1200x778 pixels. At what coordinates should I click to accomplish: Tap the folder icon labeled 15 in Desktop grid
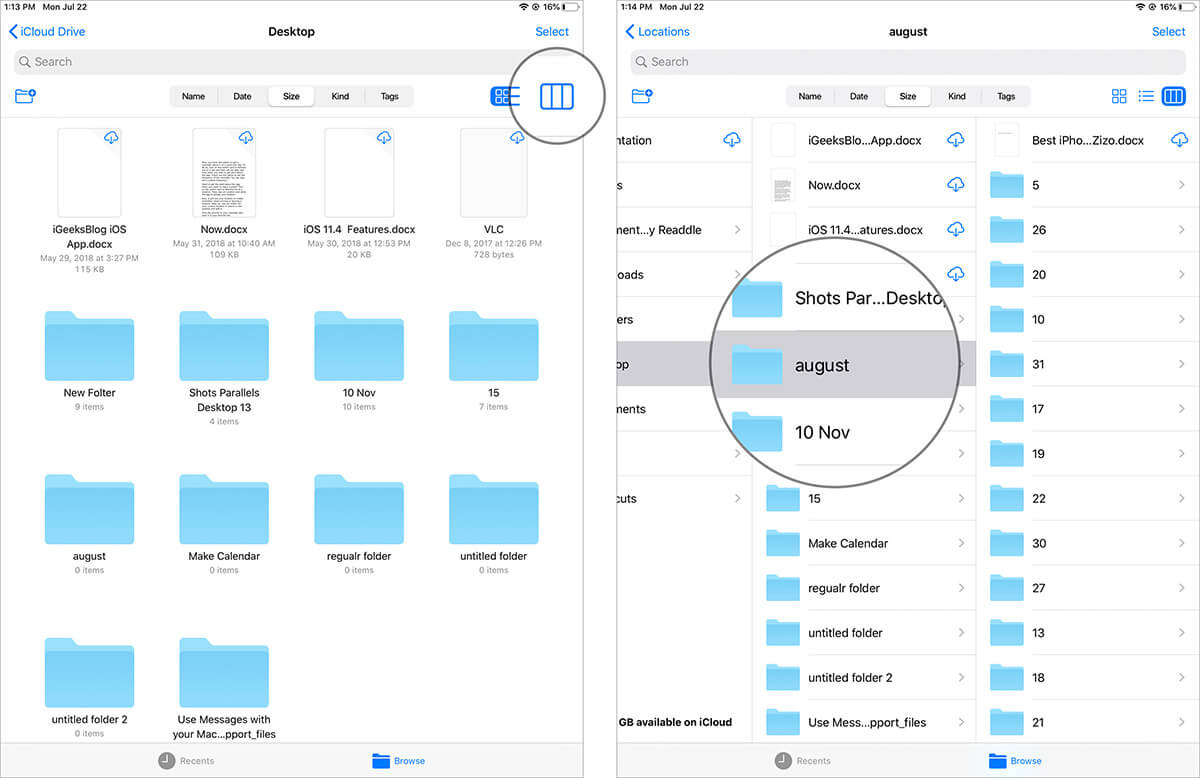pos(494,346)
